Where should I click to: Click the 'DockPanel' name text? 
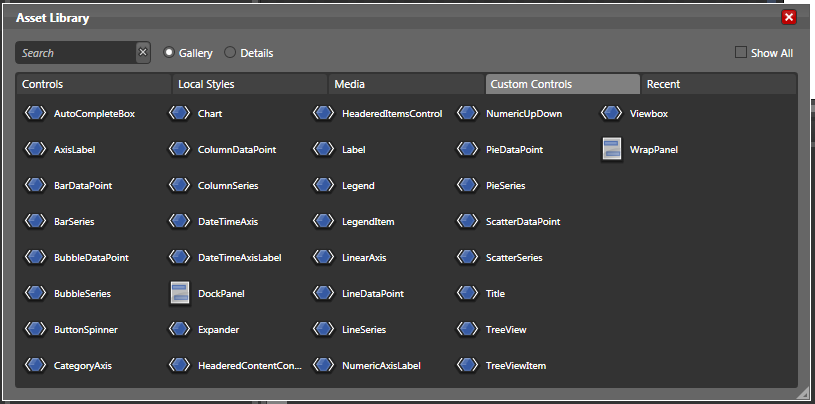221,294
